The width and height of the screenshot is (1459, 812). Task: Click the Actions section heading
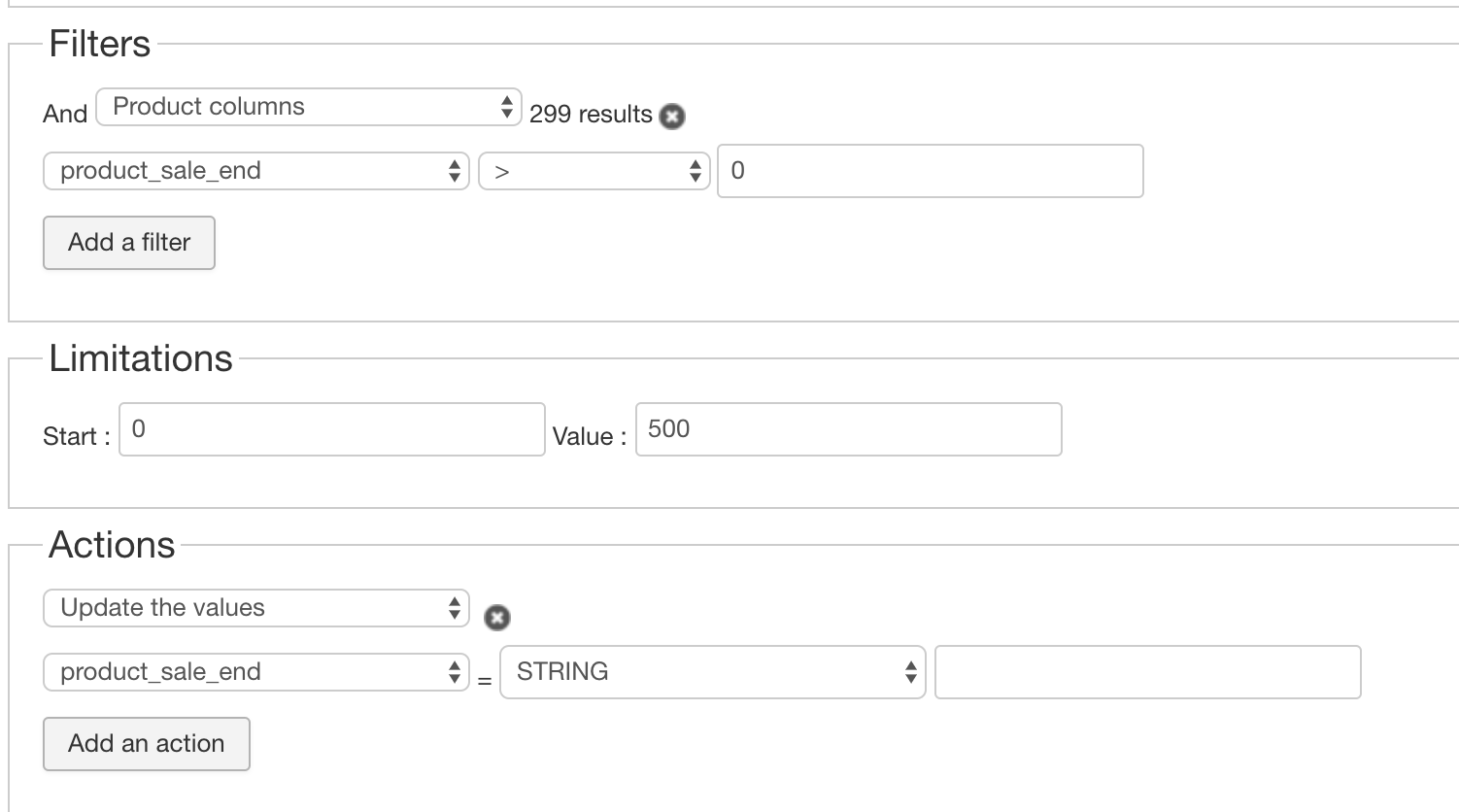point(112,545)
